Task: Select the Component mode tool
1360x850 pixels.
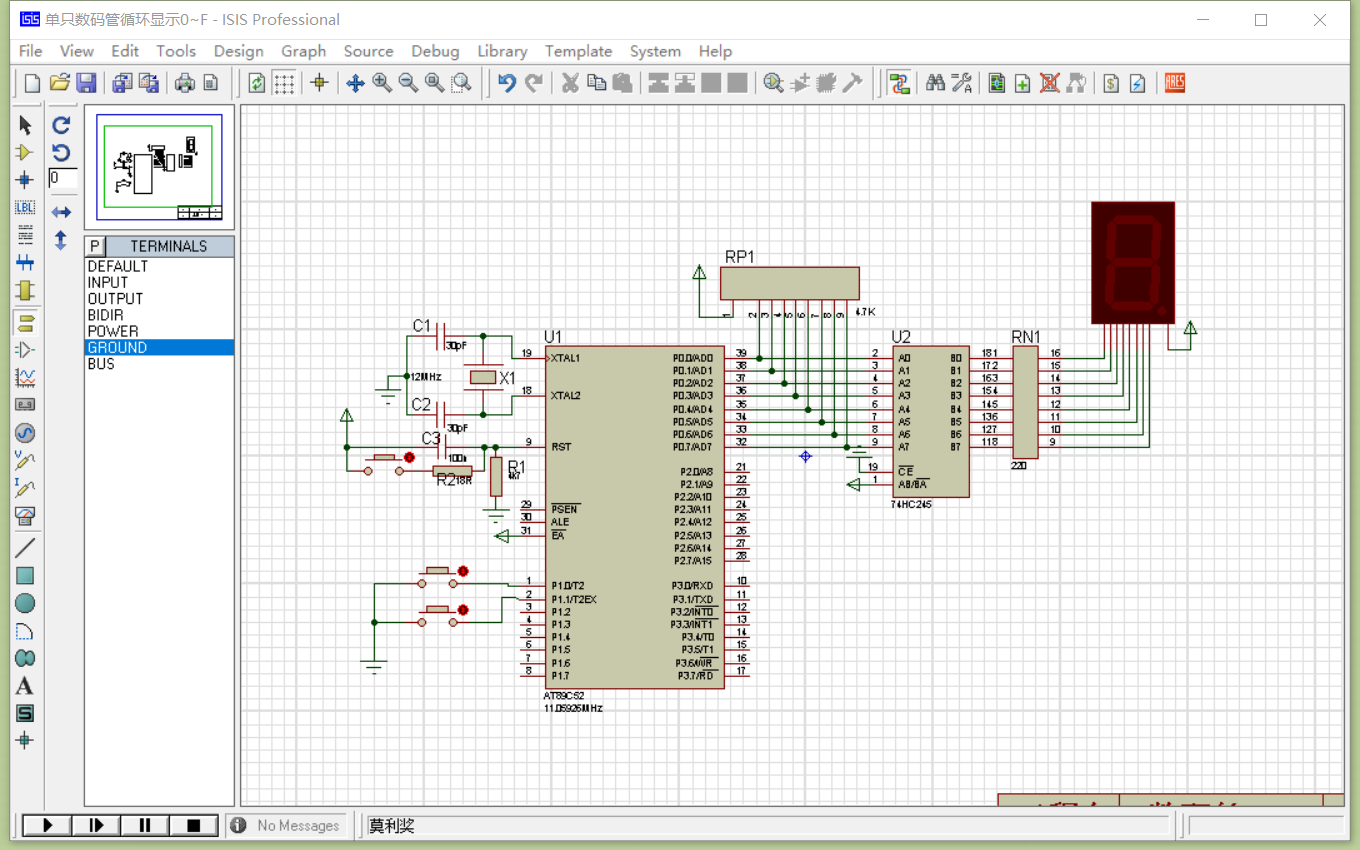Action: [25, 153]
